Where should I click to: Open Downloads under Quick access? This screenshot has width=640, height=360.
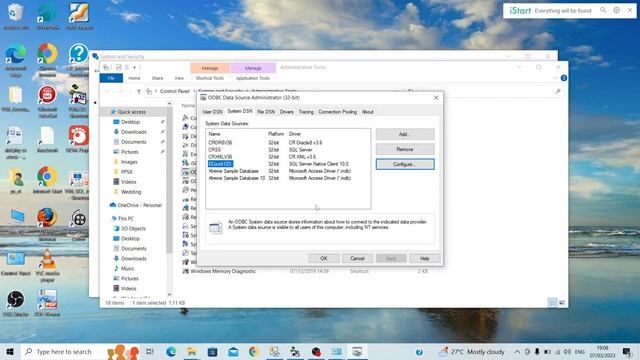133,132
